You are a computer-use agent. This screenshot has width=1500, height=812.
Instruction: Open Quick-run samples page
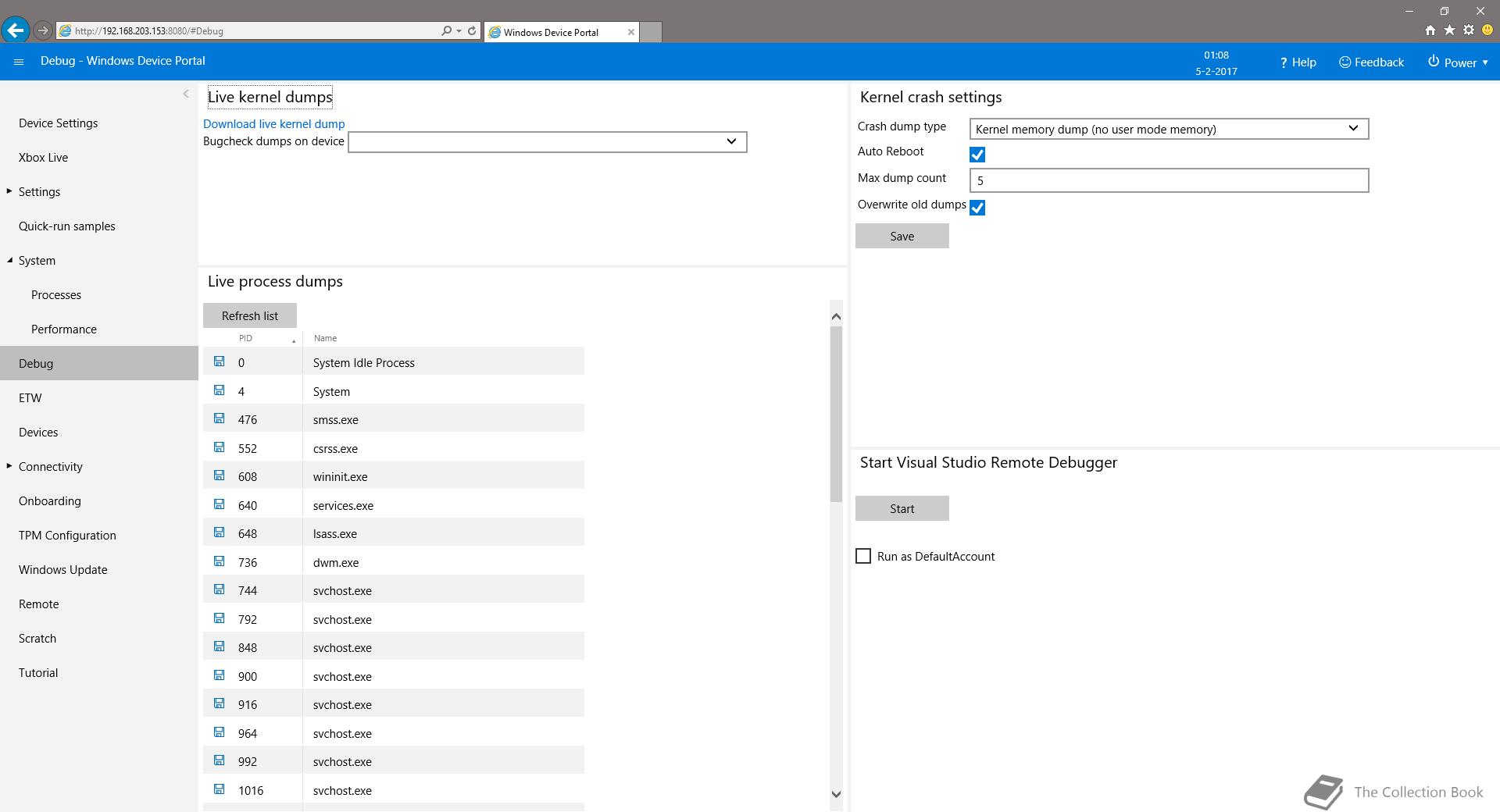[67, 226]
